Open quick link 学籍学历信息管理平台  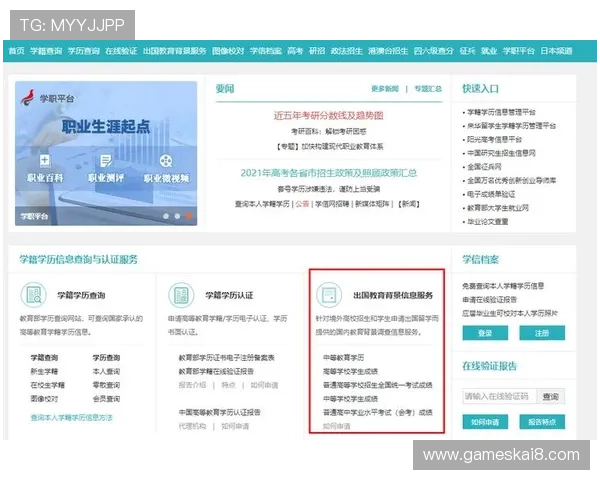click(501, 112)
